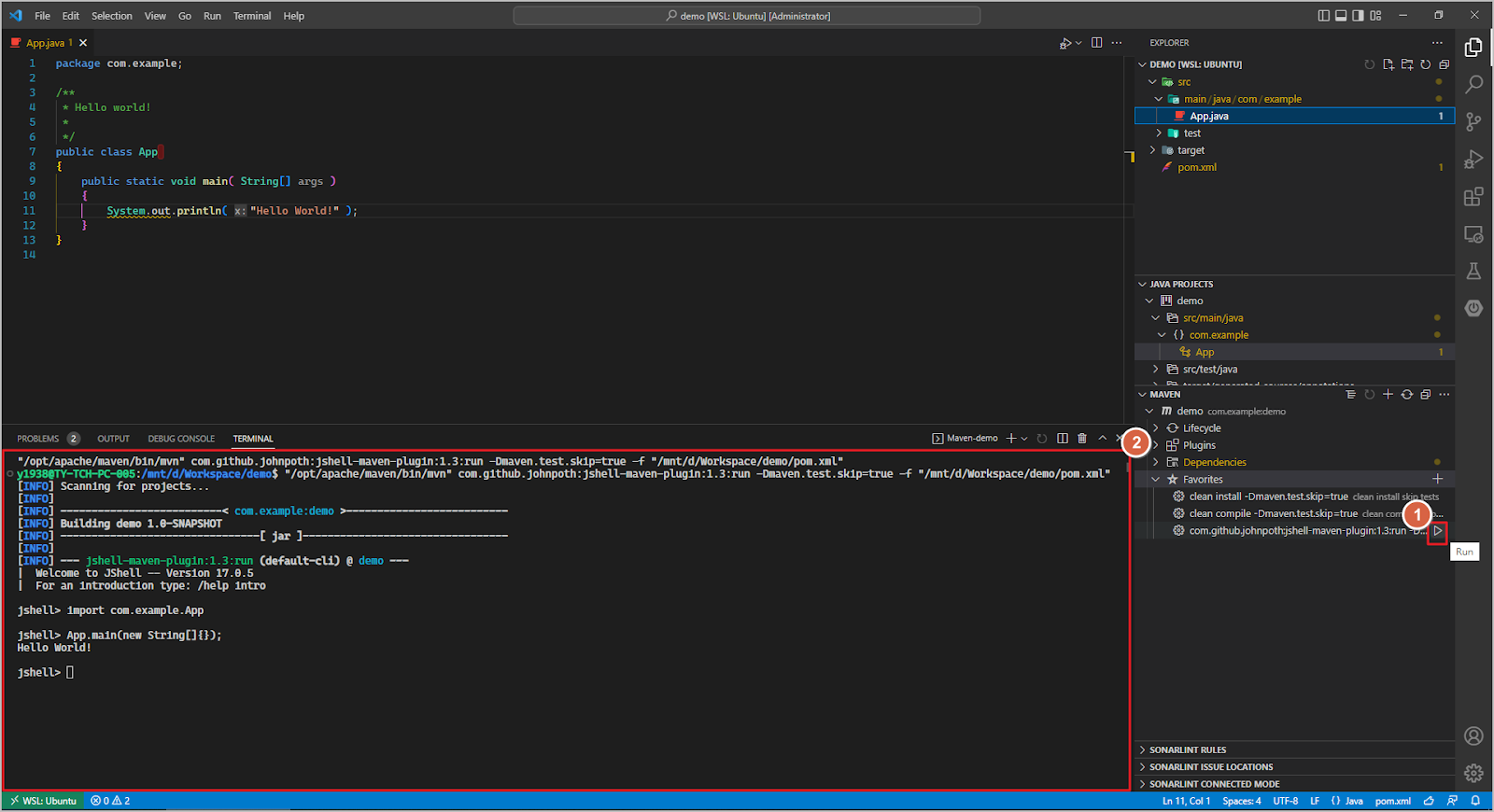Switch to the Debug Console tab
Viewport: 1494px width, 812px height.
coord(181,439)
